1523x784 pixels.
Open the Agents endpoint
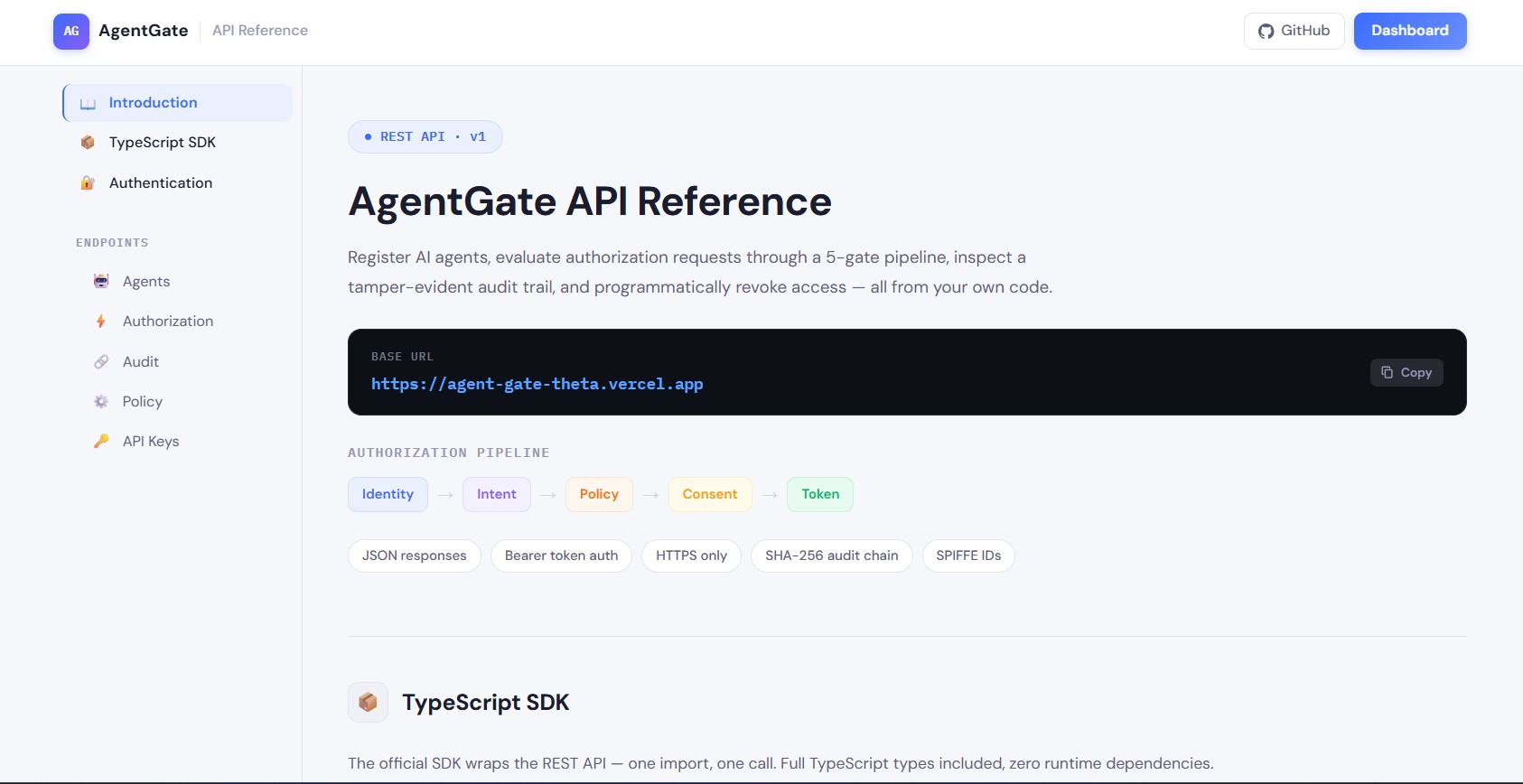184,282
